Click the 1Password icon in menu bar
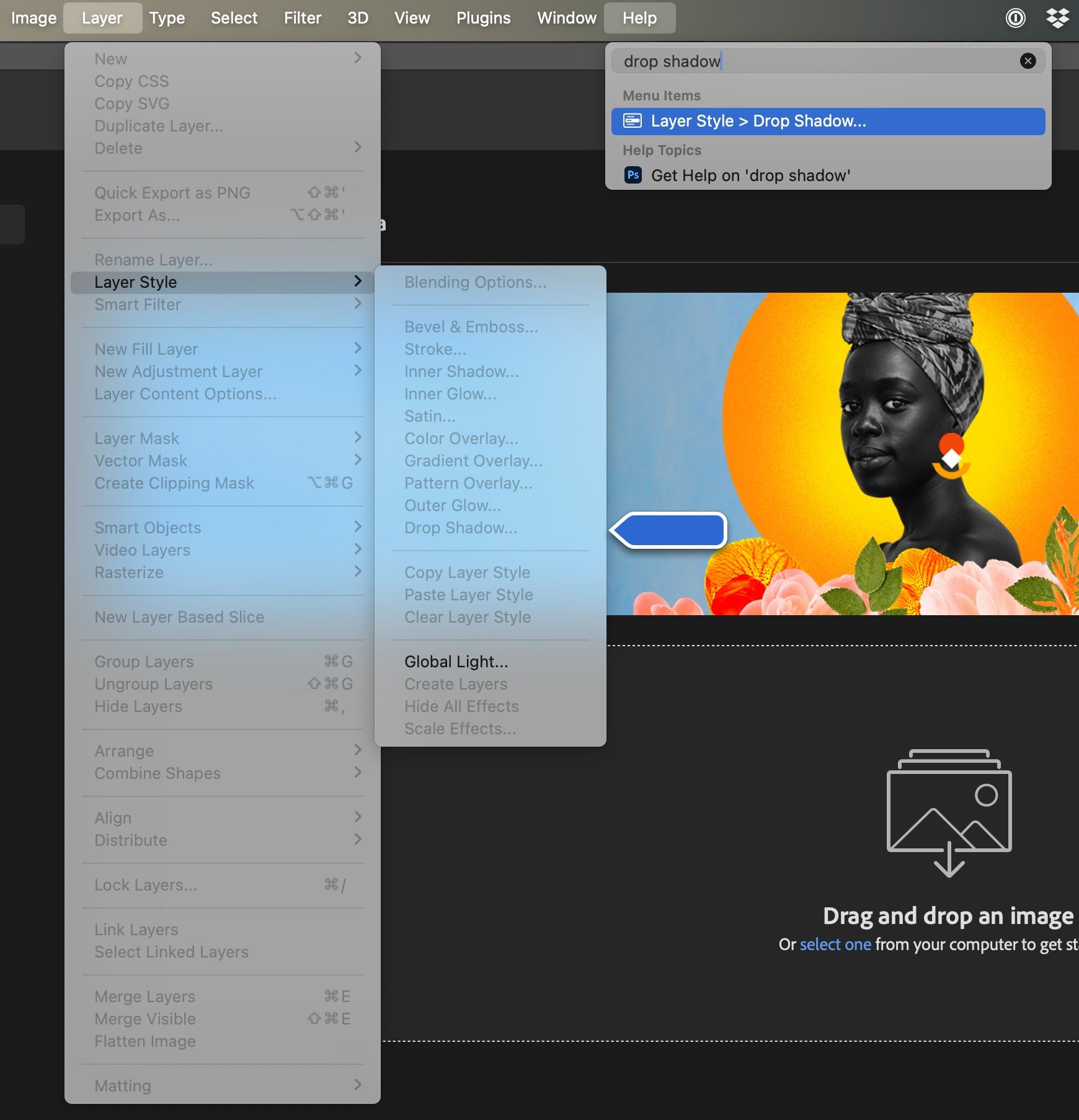This screenshot has height=1120, width=1079. click(1015, 18)
